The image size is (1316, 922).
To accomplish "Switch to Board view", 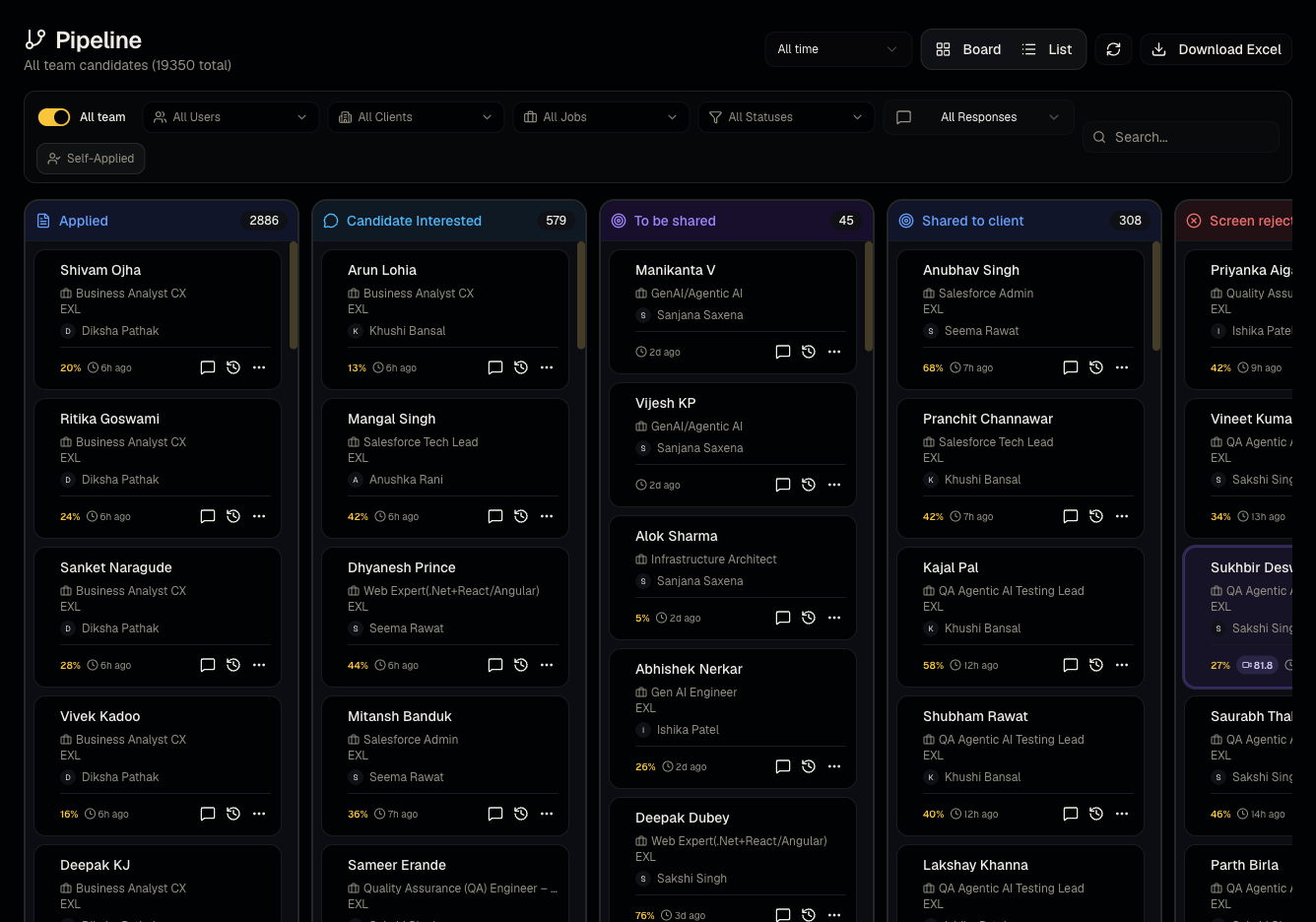I will [x=968, y=49].
